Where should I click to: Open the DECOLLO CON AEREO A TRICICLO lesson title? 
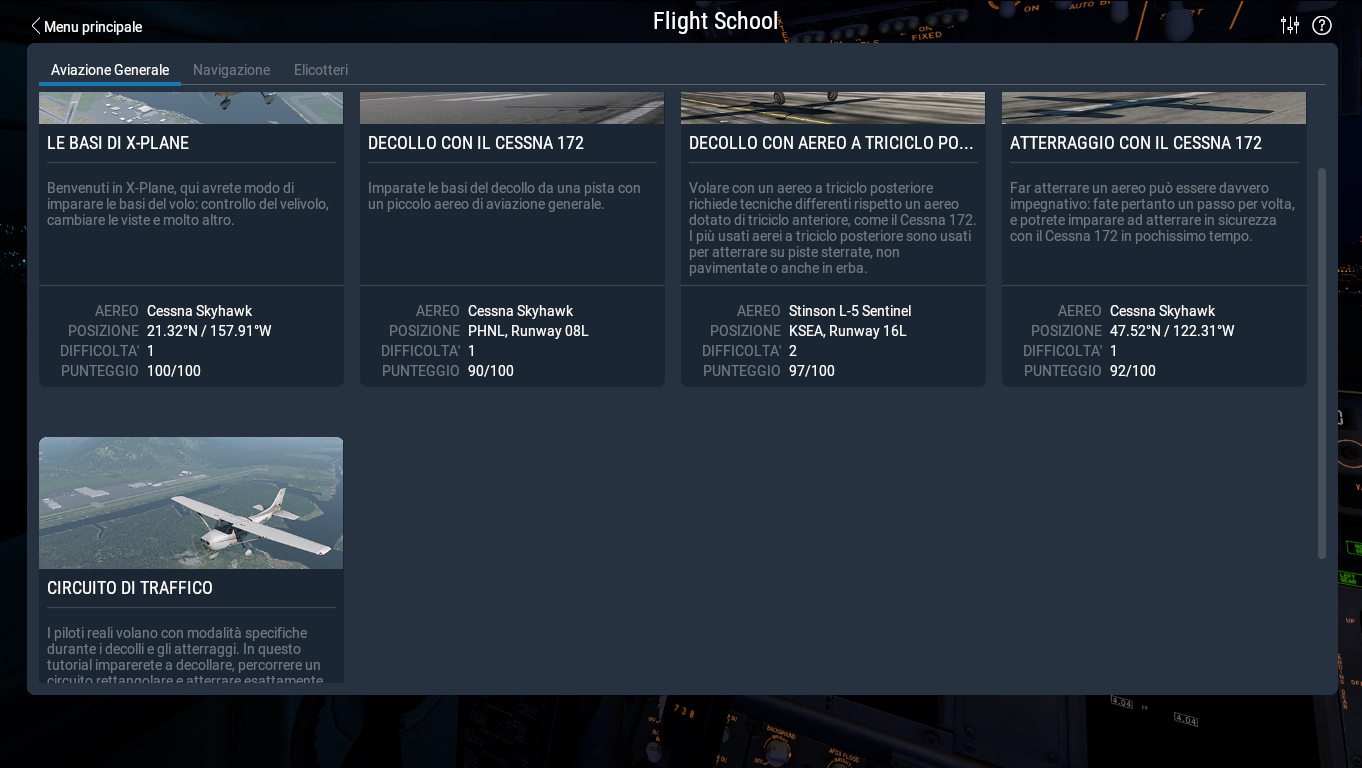831,143
